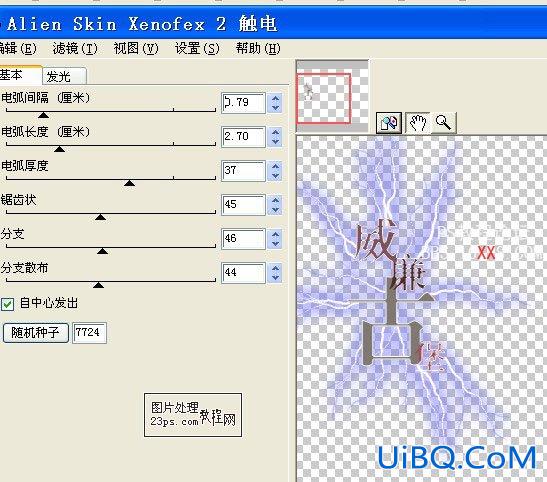Click the 电弧长度 value field 2.70
The image size is (547, 482).
click(243, 137)
